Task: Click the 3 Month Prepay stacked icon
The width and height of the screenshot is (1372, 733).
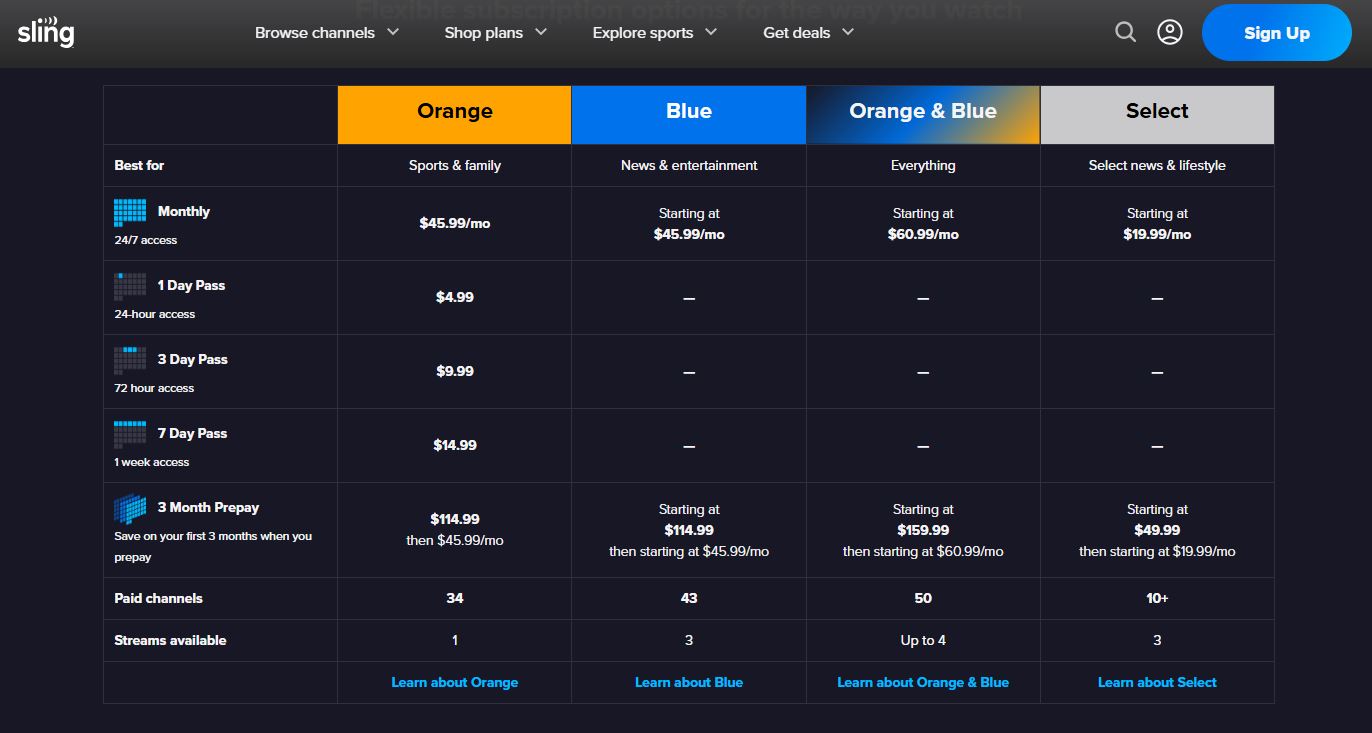Action: 130,509
